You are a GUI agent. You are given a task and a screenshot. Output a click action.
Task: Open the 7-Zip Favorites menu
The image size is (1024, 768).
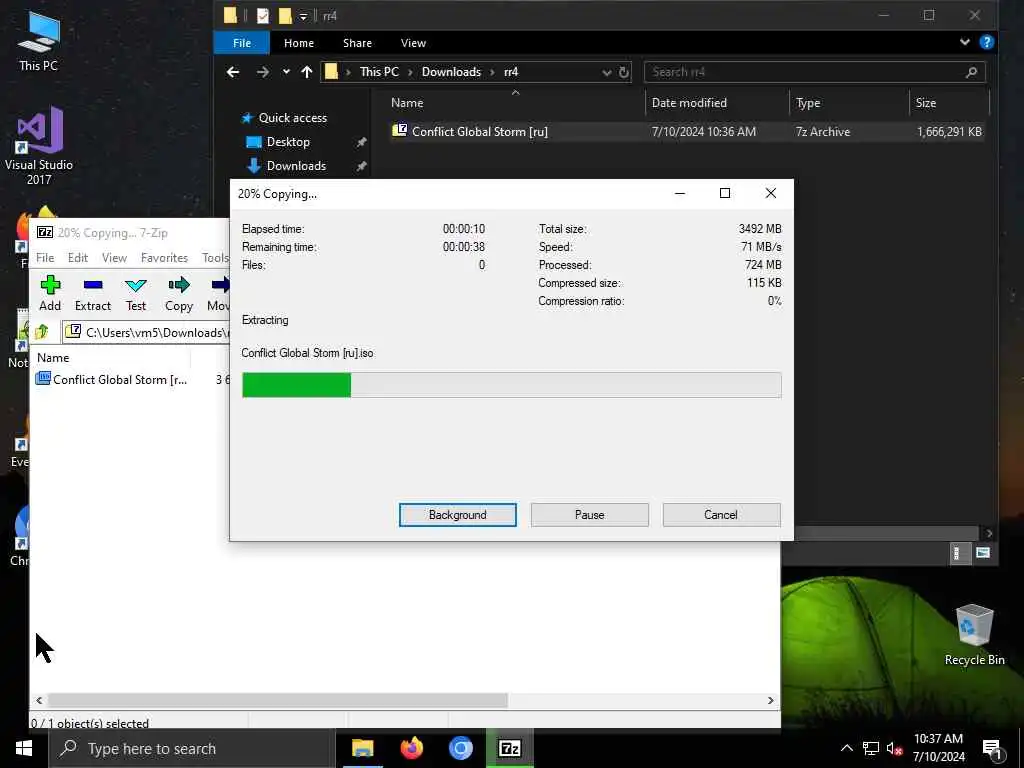(164, 257)
